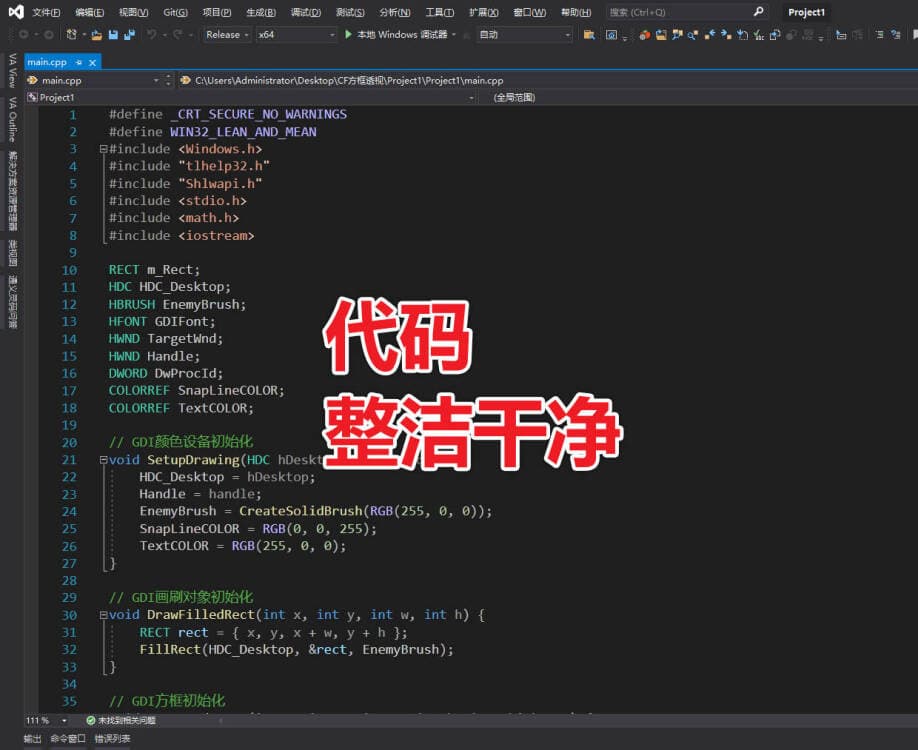This screenshot has height=750, width=918.
Task: Open the 生成(B) menu
Action: tap(262, 12)
